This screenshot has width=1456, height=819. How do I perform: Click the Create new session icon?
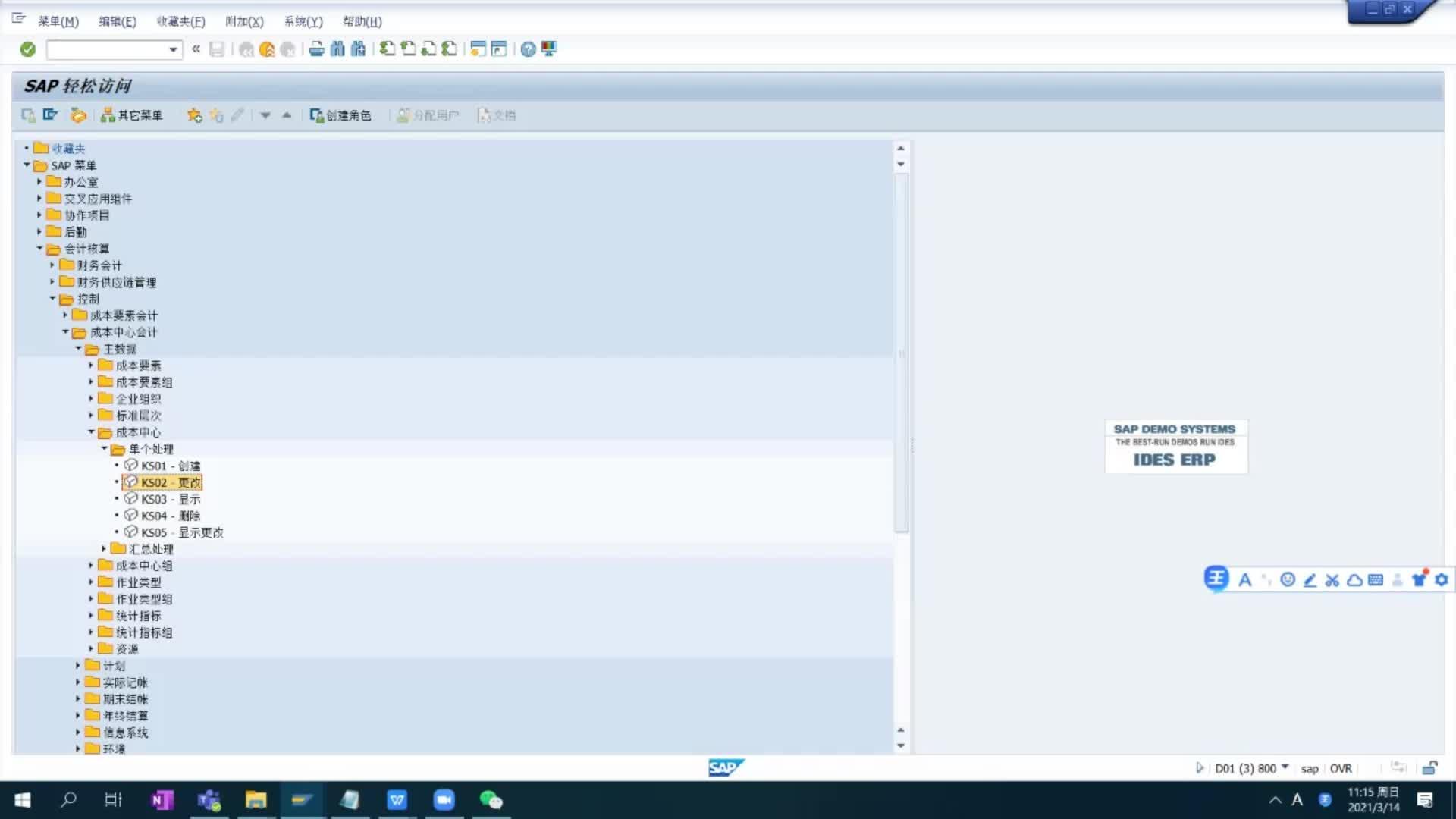pos(478,49)
